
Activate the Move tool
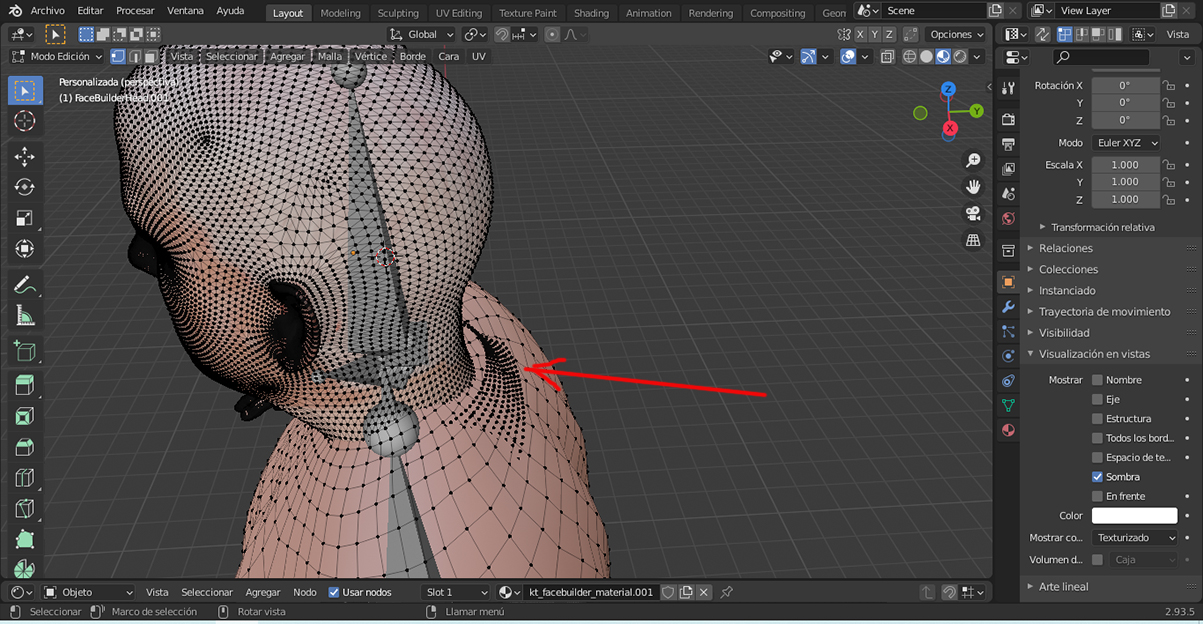pyautogui.click(x=25, y=157)
